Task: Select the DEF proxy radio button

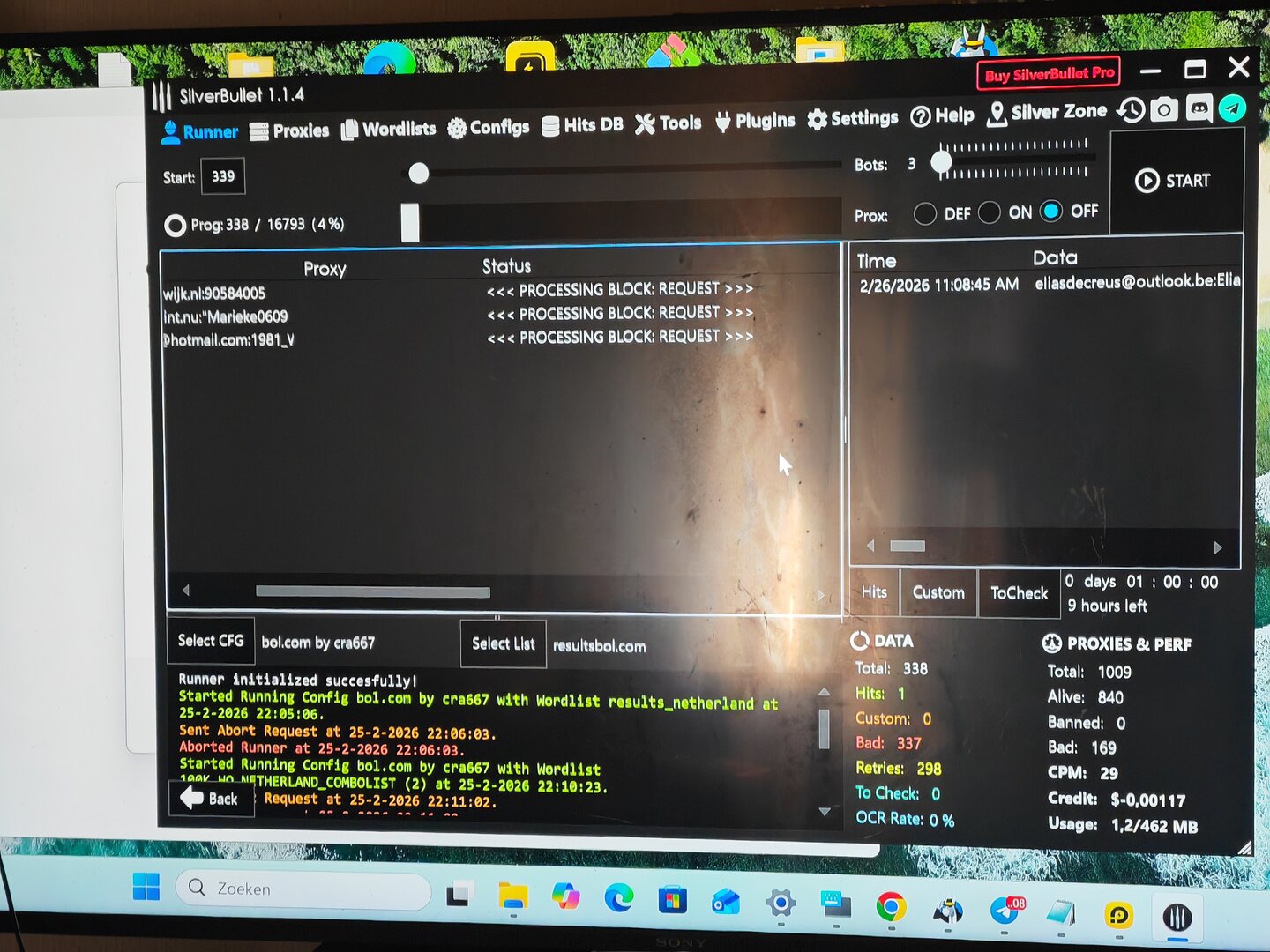Action: click(x=925, y=214)
